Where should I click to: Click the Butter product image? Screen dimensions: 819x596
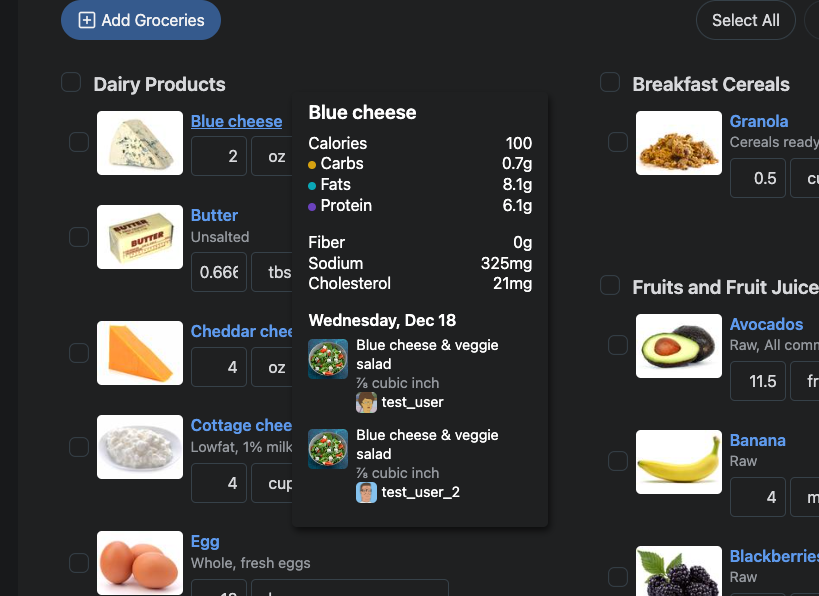coord(140,237)
